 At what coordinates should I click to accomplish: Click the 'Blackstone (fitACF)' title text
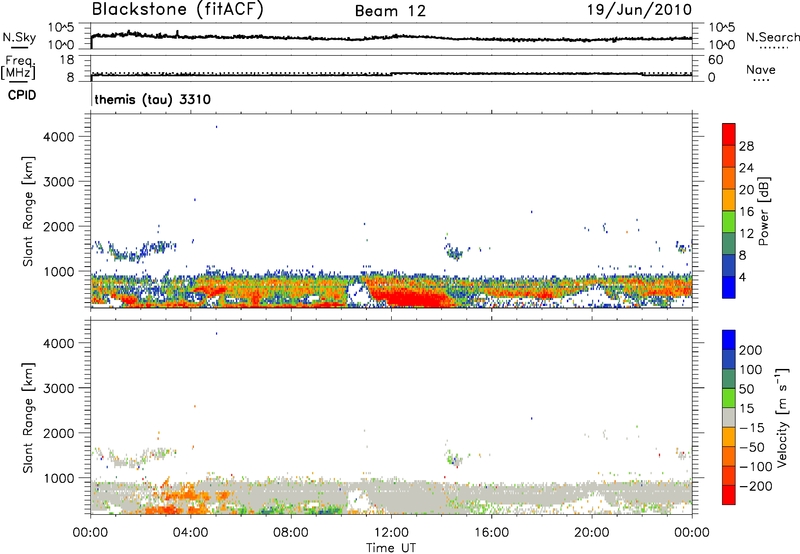[178, 10]
